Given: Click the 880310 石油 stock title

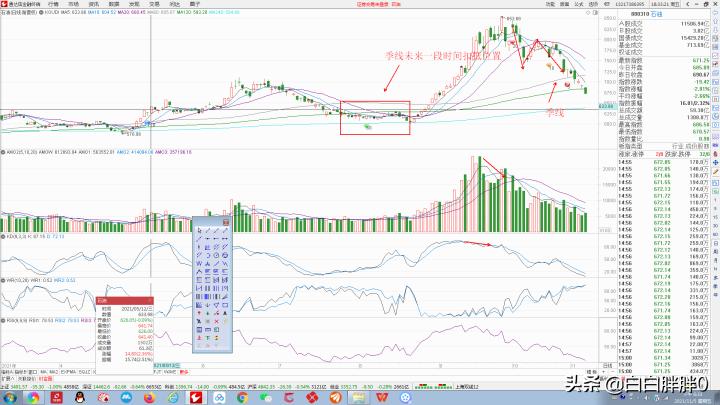Looking at the screenshot, I should 647,14.
